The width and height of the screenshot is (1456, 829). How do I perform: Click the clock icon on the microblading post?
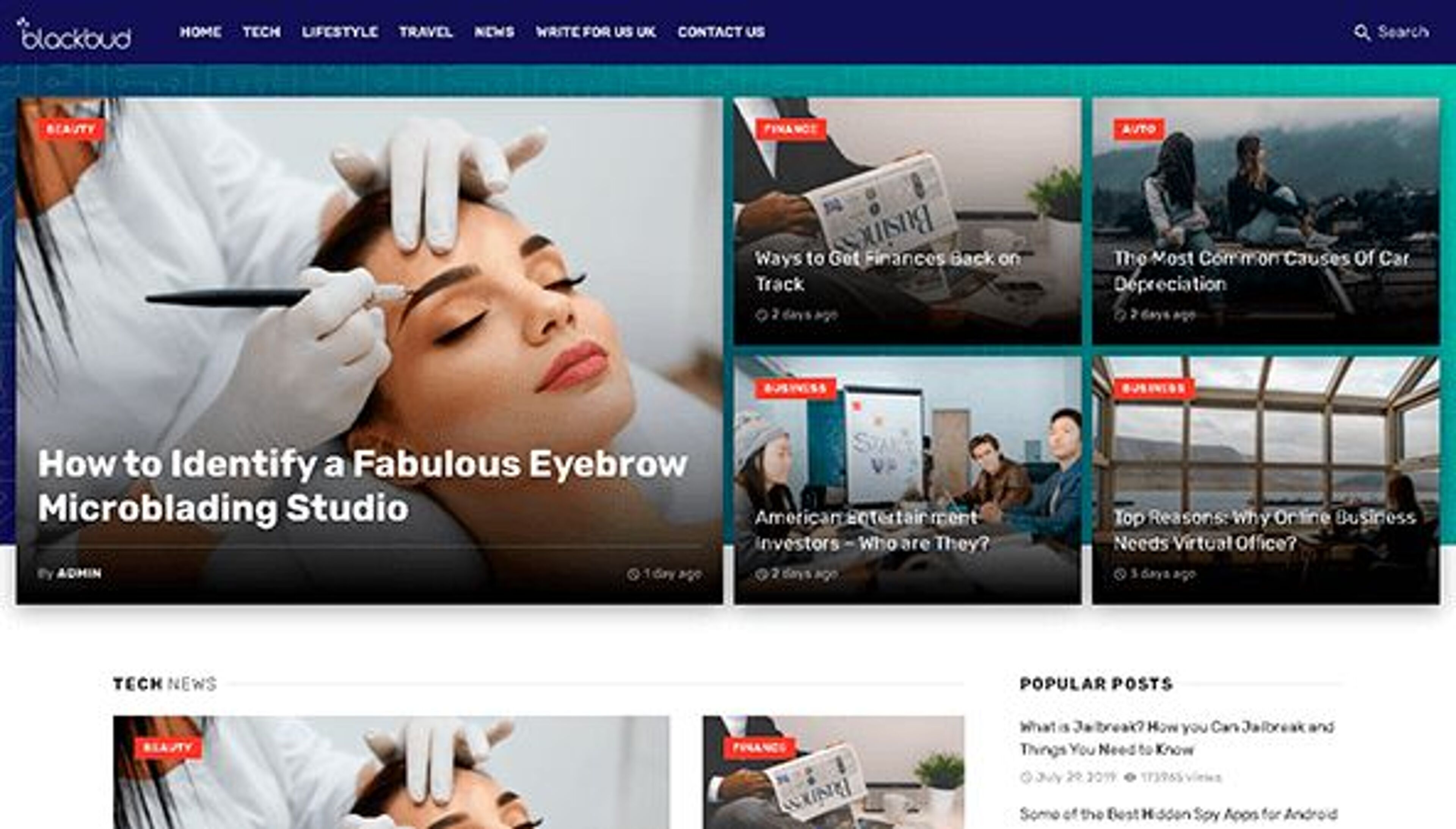[632, 574]
